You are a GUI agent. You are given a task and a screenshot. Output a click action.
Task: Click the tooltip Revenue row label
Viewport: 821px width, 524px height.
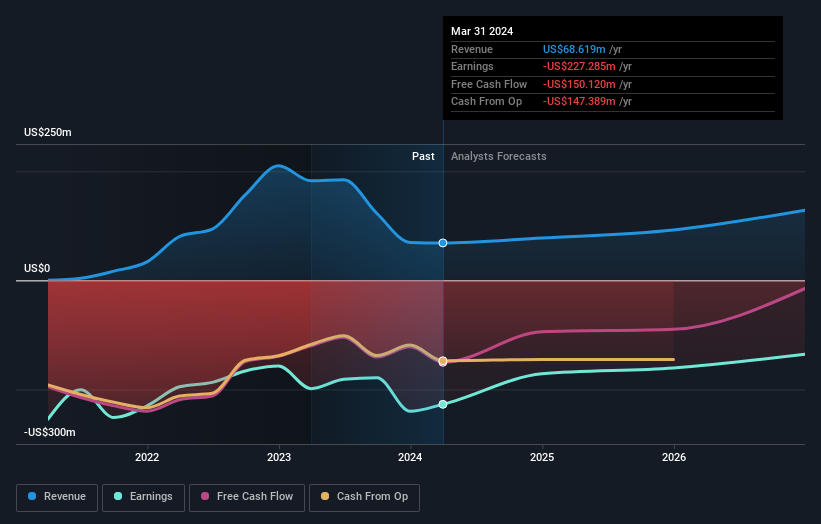(x=472, y=49)
